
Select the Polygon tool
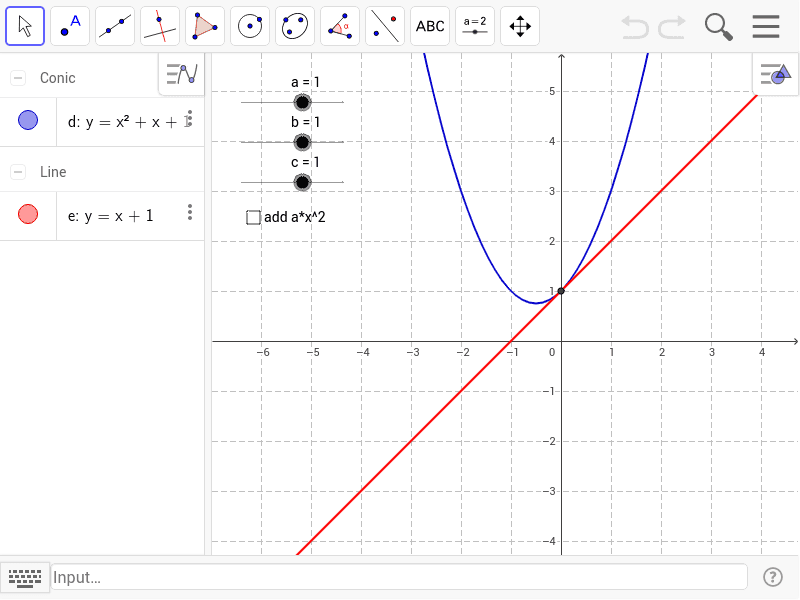pos(204,25)
